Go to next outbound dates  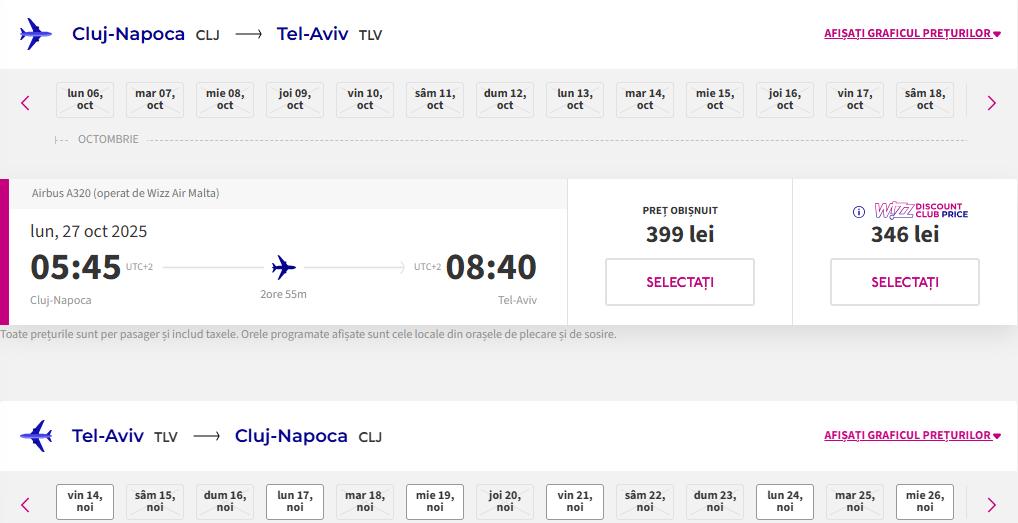click(991, 102)
